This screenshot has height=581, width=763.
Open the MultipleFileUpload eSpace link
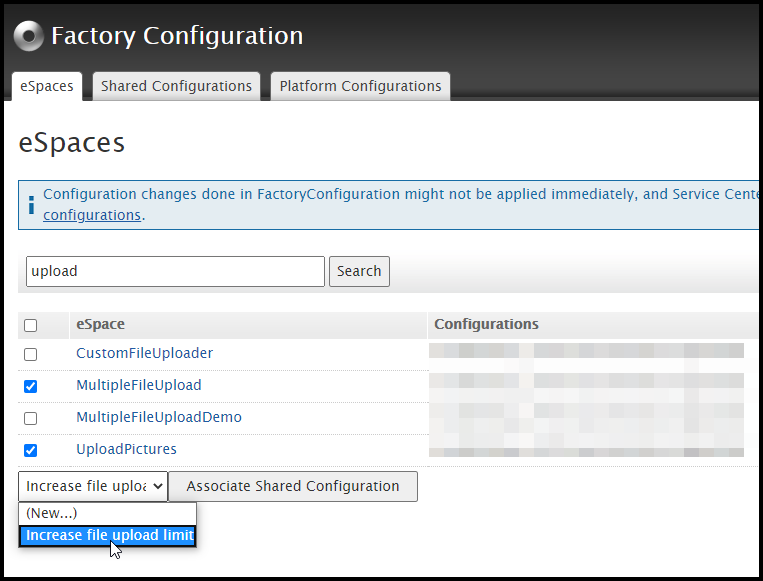139,385
